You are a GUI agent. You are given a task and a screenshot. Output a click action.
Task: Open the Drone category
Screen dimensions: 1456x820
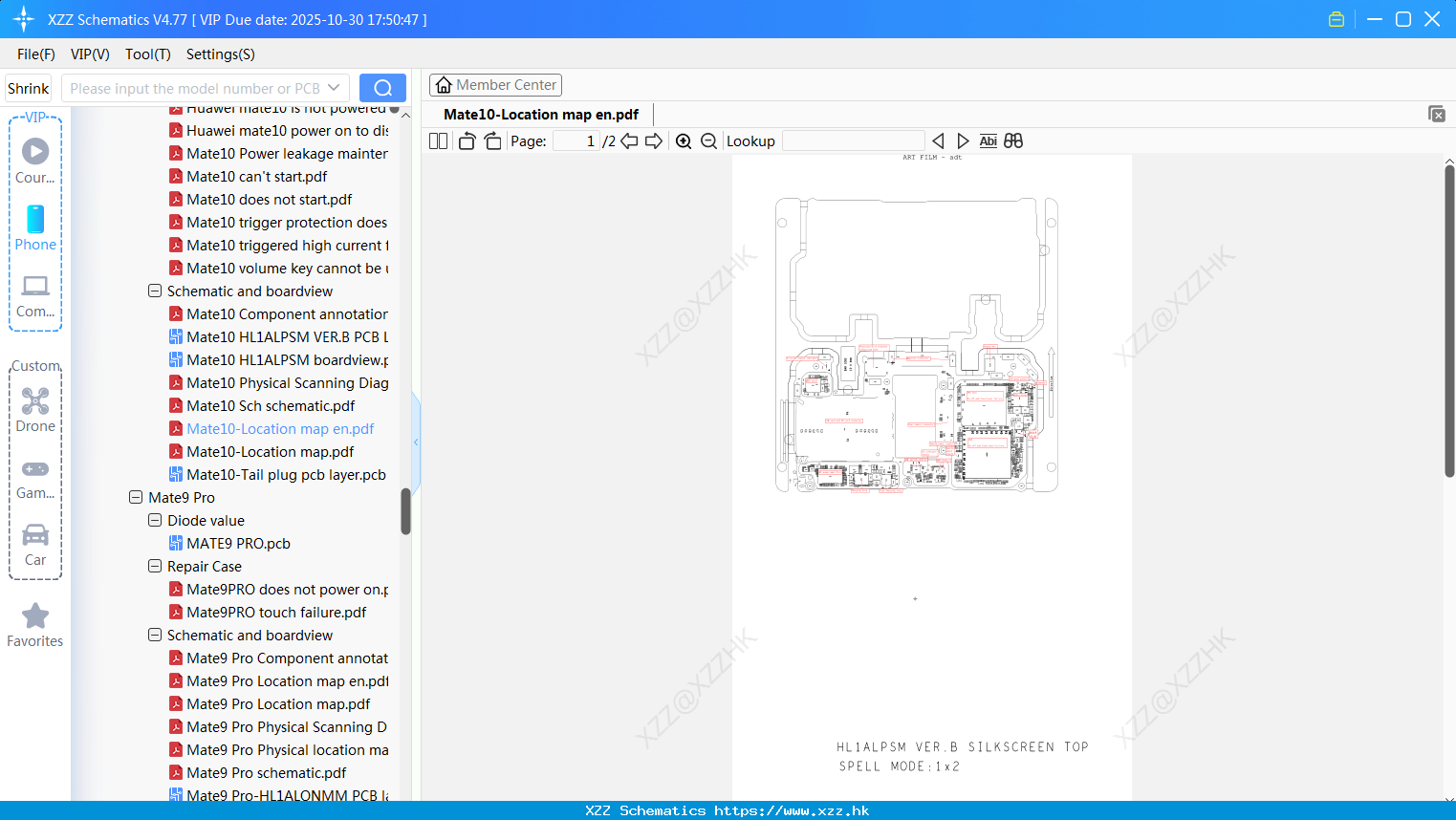(x=35, y=409)
